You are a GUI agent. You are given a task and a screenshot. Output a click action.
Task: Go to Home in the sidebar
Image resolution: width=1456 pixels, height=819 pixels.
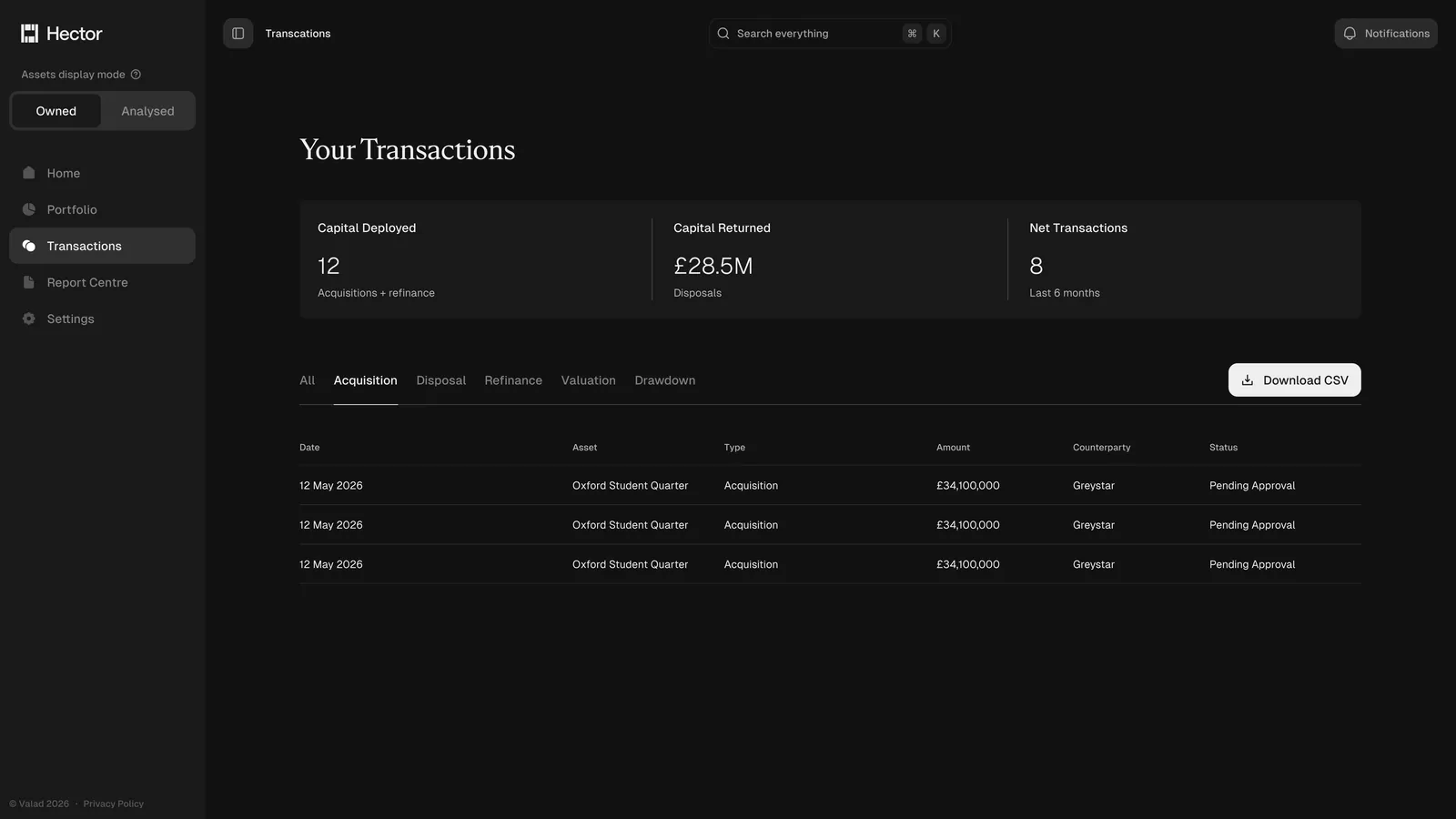pyautogui.click(x=102, y=173)
